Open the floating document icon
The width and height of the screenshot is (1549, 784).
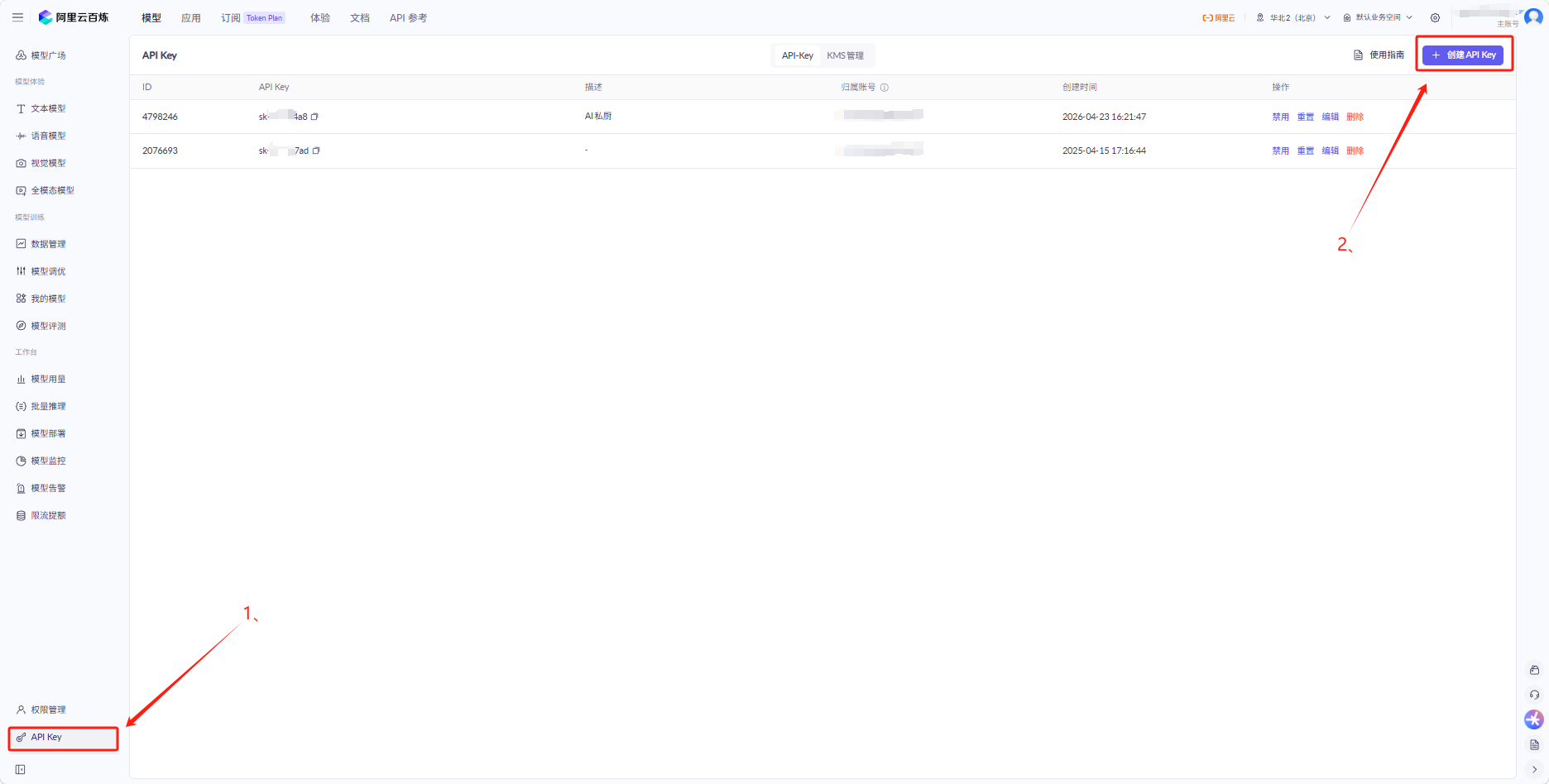point(1534,744)
